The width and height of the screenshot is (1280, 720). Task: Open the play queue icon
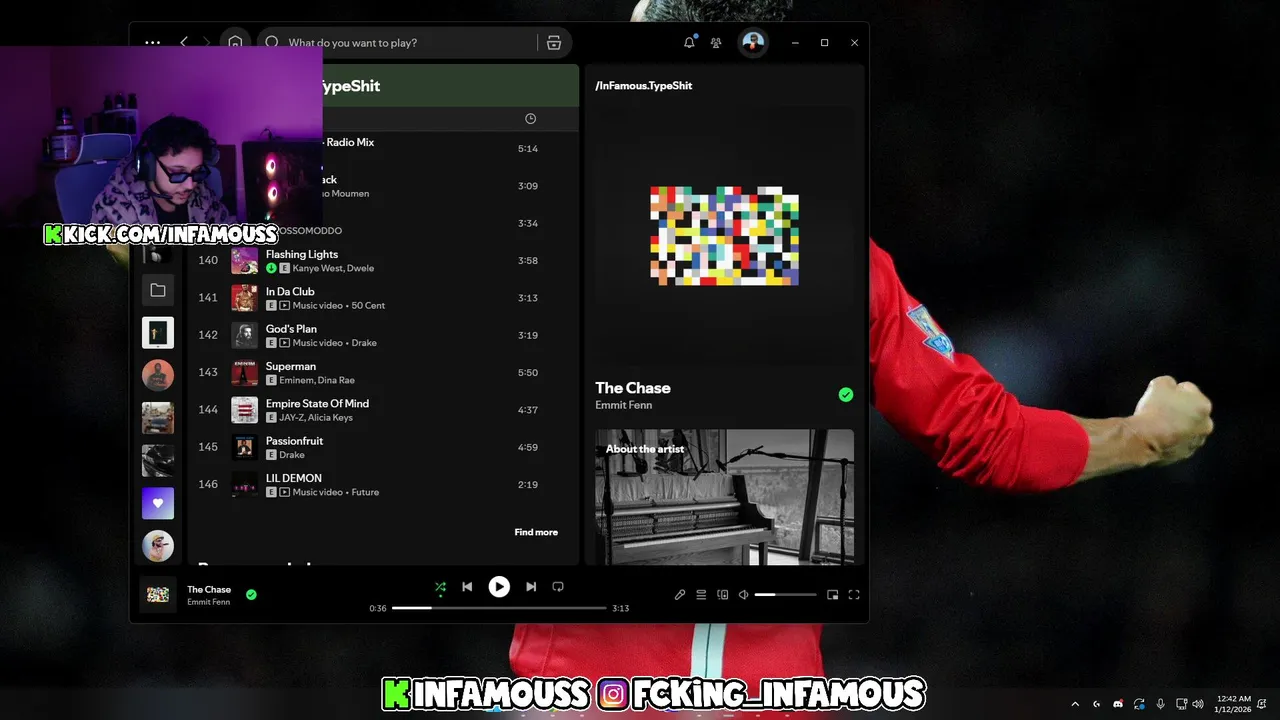pos(701,595)
